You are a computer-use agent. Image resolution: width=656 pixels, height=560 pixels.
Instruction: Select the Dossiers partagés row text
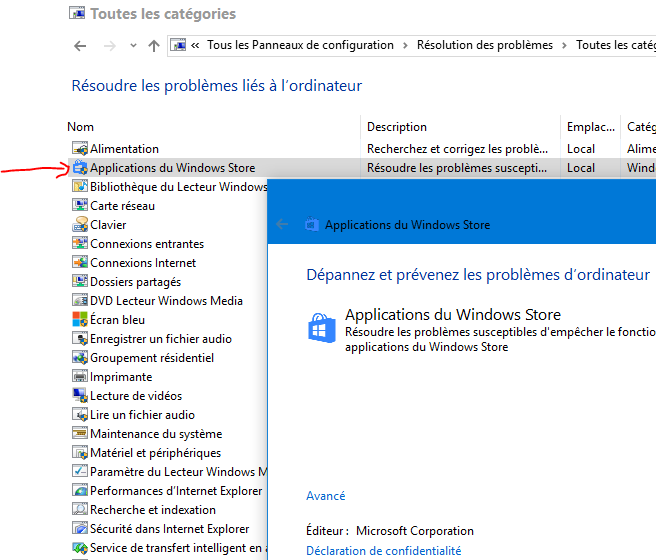point(136,281)
